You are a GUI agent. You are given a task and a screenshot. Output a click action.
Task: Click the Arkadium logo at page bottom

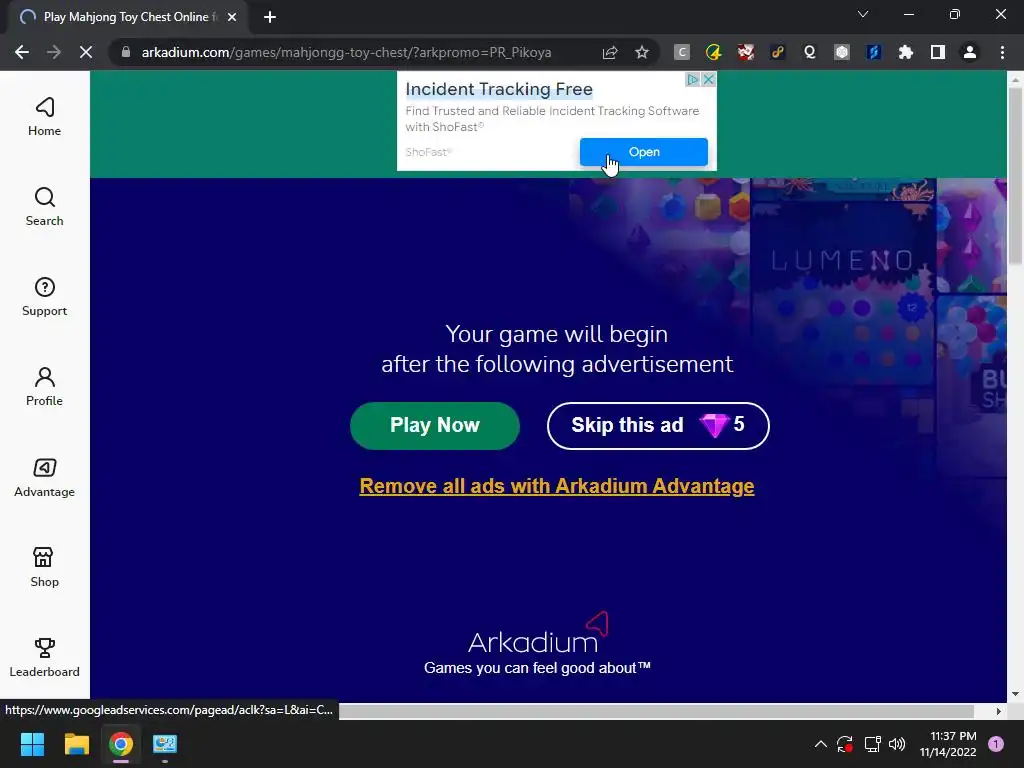pos(538,634)
